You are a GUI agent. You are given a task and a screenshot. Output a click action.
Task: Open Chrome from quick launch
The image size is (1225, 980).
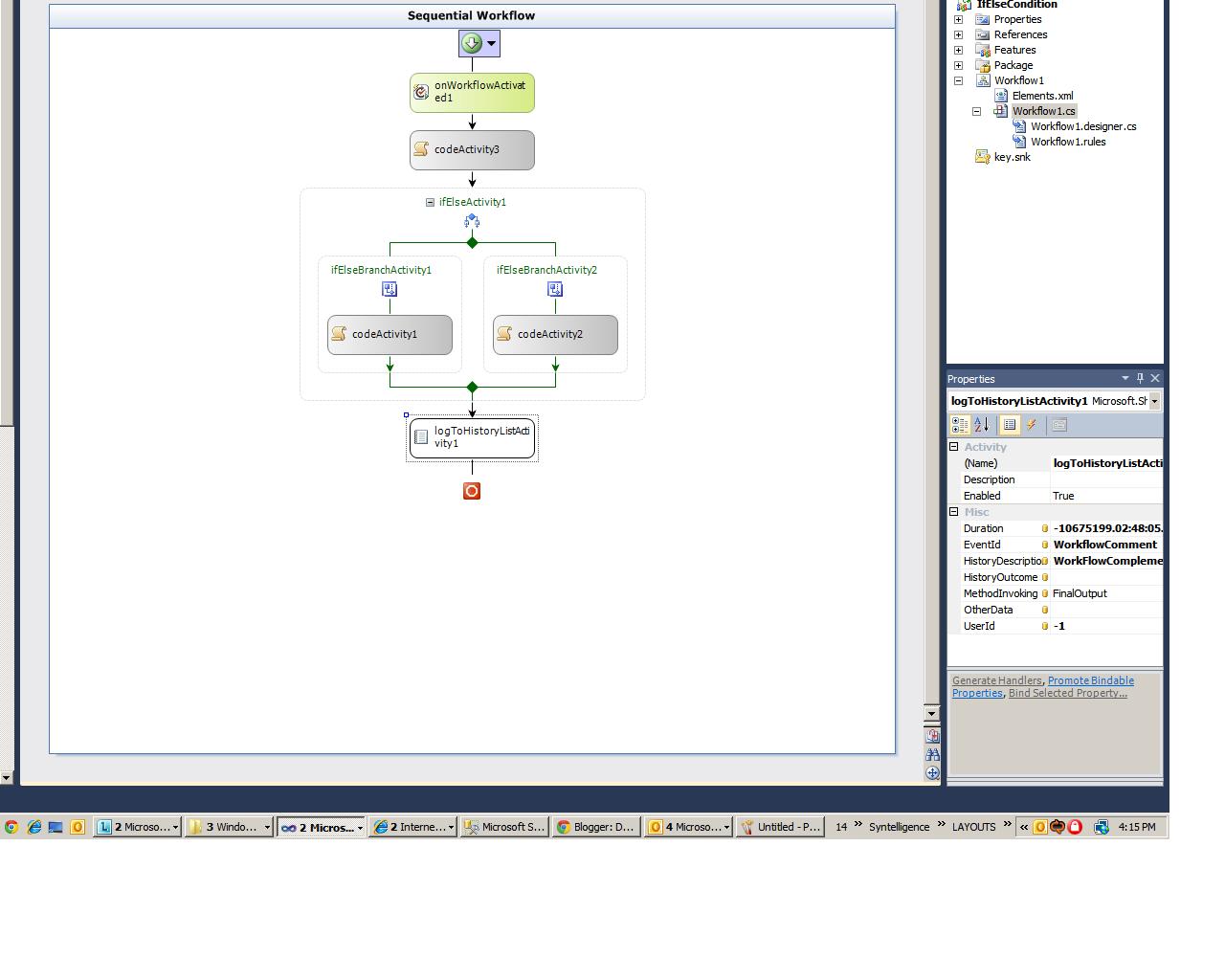click(11, 827)
